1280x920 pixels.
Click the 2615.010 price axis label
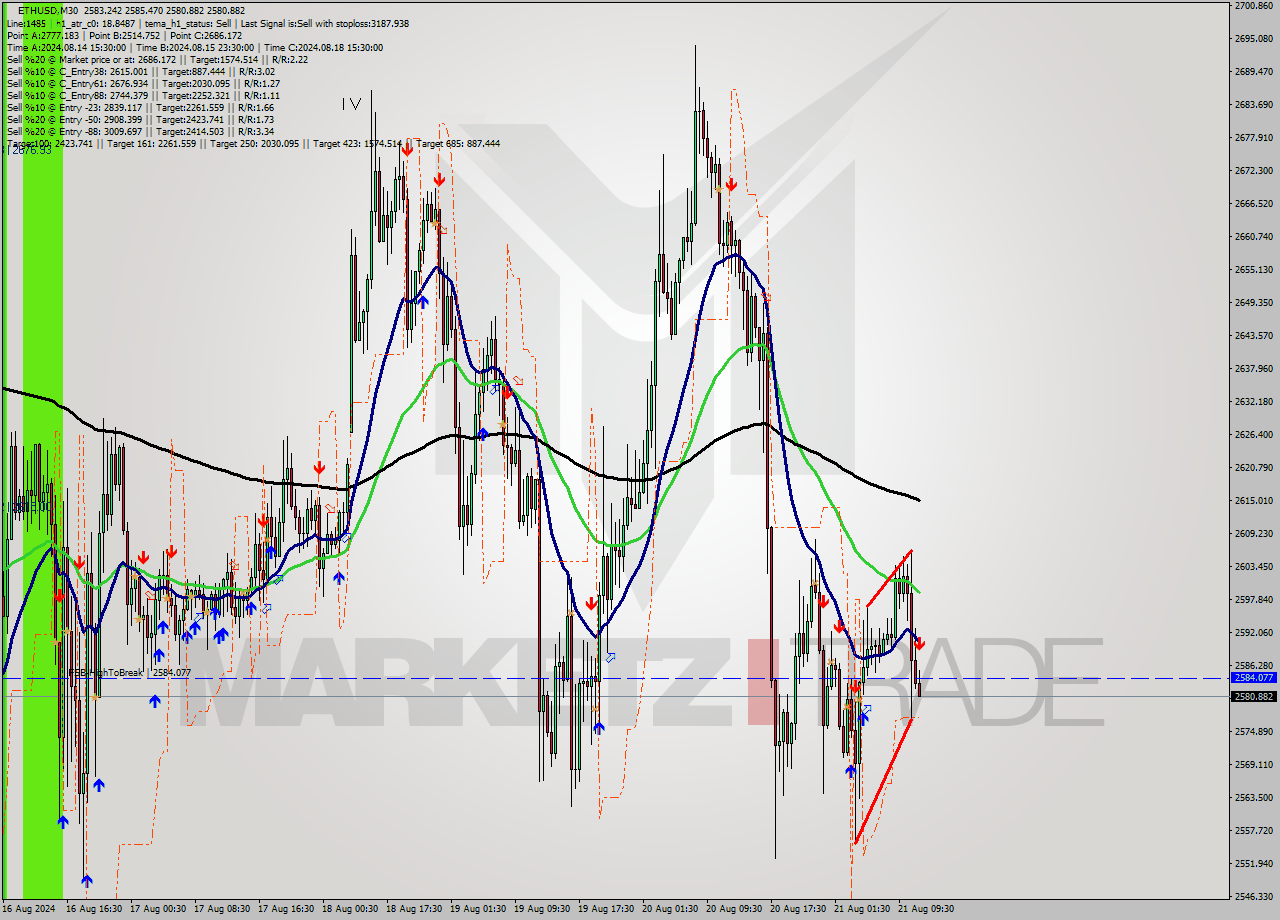coord(1253,501)
